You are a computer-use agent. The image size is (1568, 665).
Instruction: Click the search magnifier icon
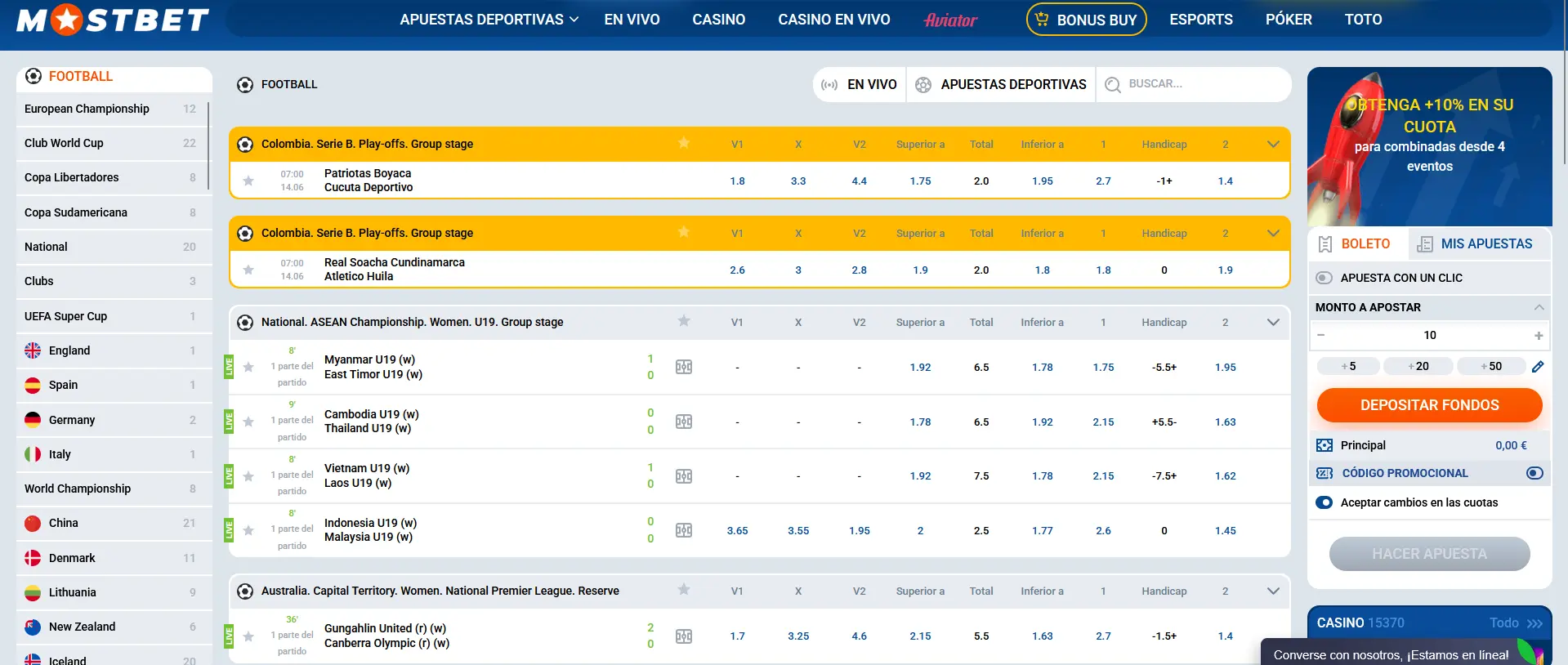coord(1112,84)
